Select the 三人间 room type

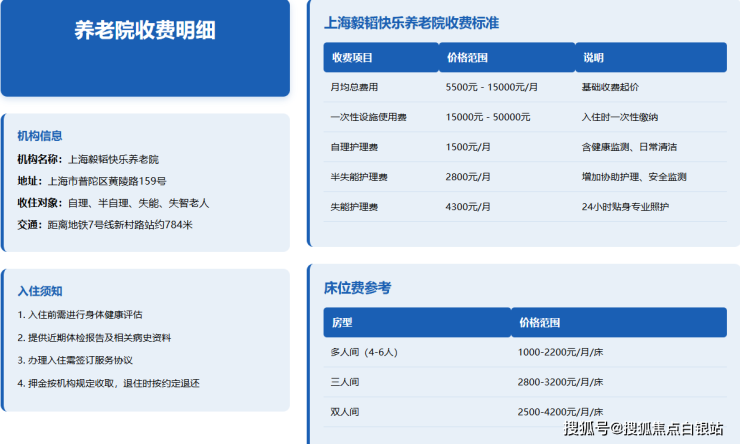click(345, 382)
